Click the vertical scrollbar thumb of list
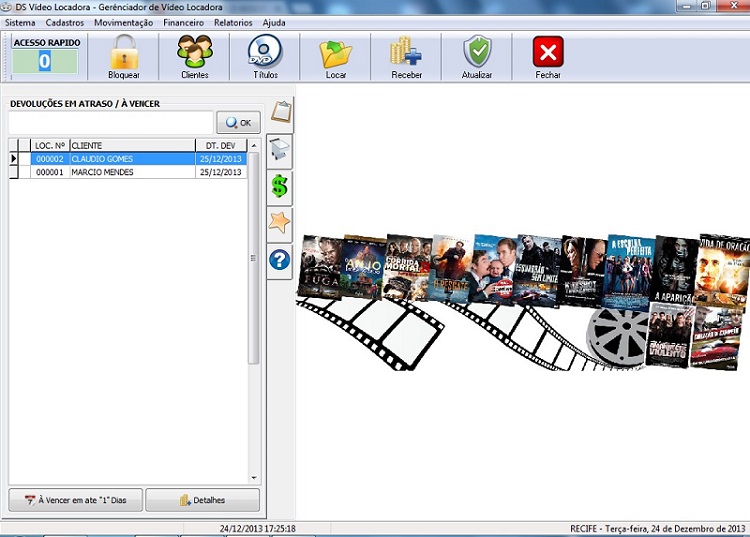 tap(254, 259)
